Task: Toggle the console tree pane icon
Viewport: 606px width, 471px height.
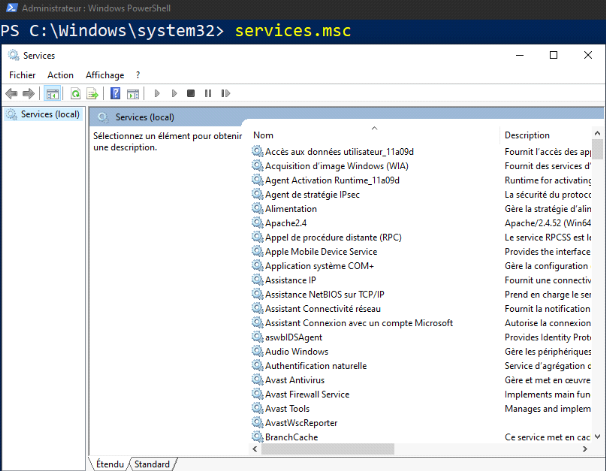Action: [52, 94]
